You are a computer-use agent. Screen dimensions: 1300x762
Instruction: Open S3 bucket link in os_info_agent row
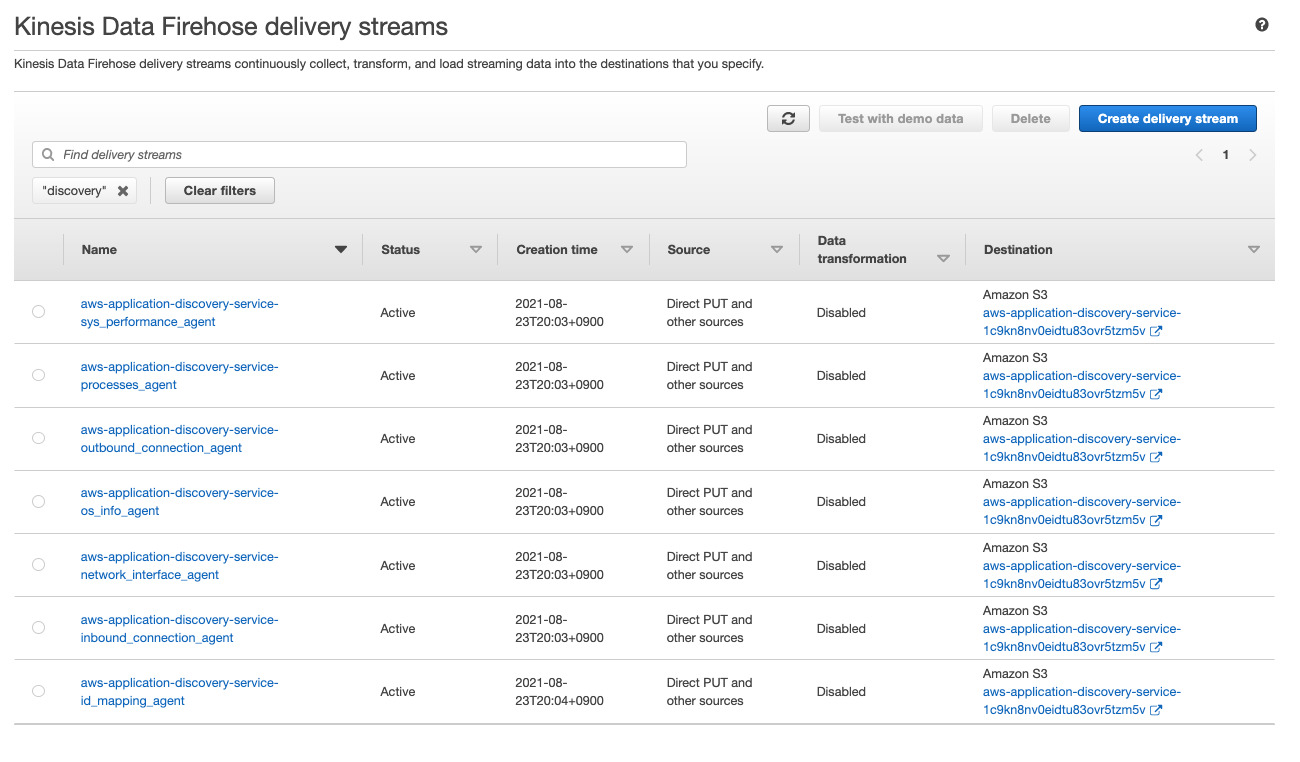1082,511
